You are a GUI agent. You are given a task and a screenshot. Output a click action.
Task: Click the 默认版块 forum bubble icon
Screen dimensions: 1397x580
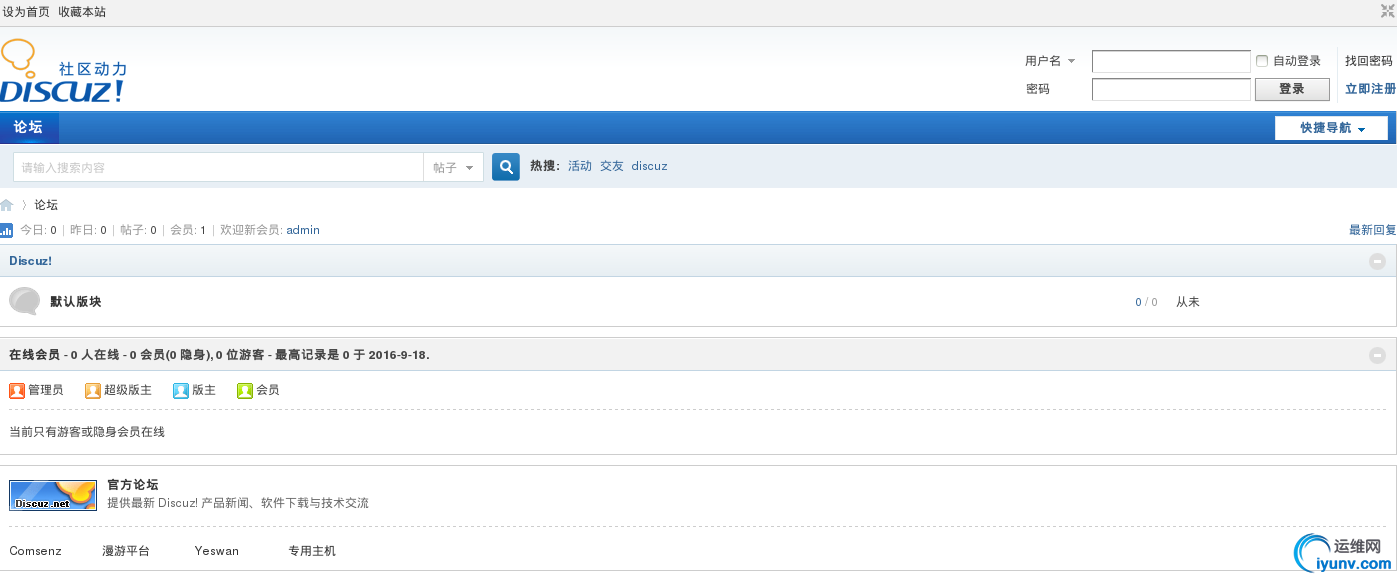25,301
